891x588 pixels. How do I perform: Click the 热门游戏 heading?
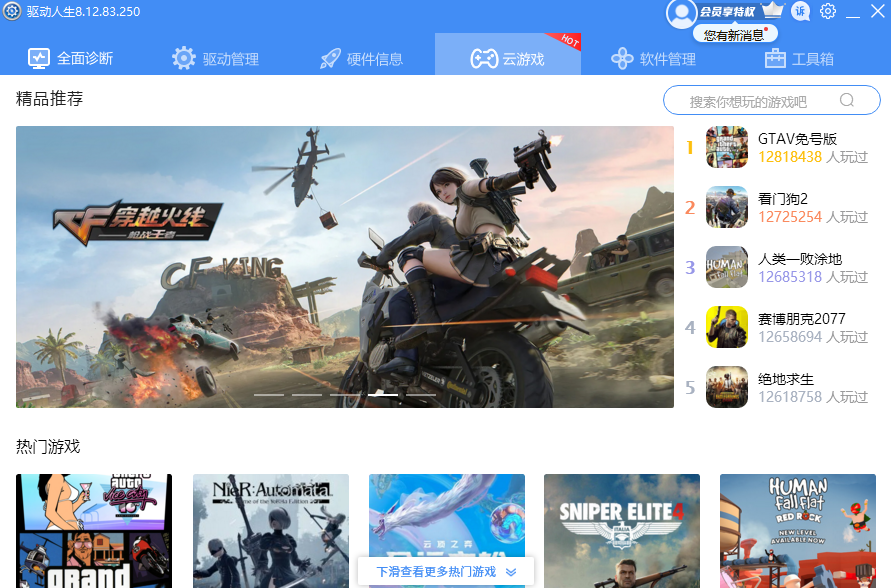(48, 447)
